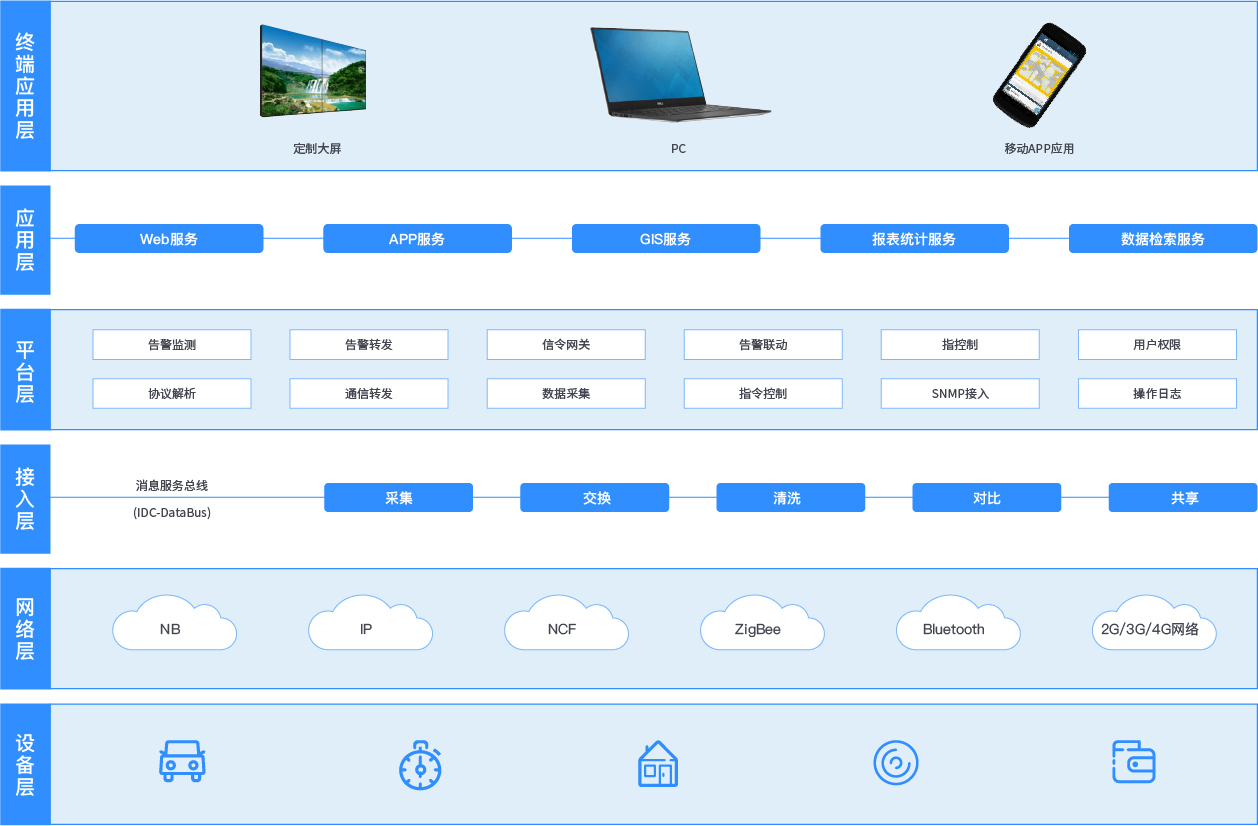This screenshot has width=1258, height=826.
Task: Select the 网络层 sidebar label
Action: [x=24, y=627]
